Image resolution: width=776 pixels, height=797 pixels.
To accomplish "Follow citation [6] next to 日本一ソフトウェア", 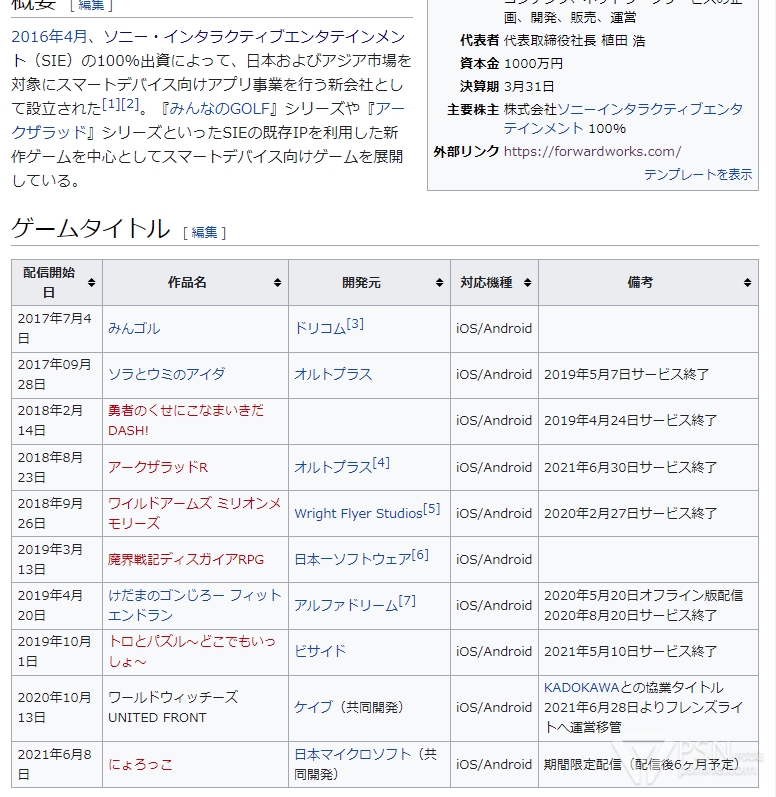I will pyautogui.click(x=420, y=555).
